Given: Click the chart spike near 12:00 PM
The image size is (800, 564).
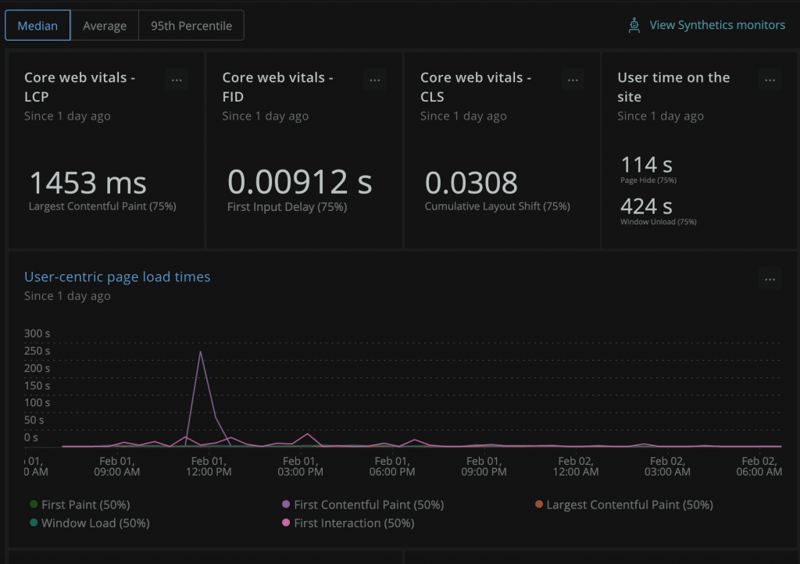Looking at the screenshot, I should [x=201, y=354].
